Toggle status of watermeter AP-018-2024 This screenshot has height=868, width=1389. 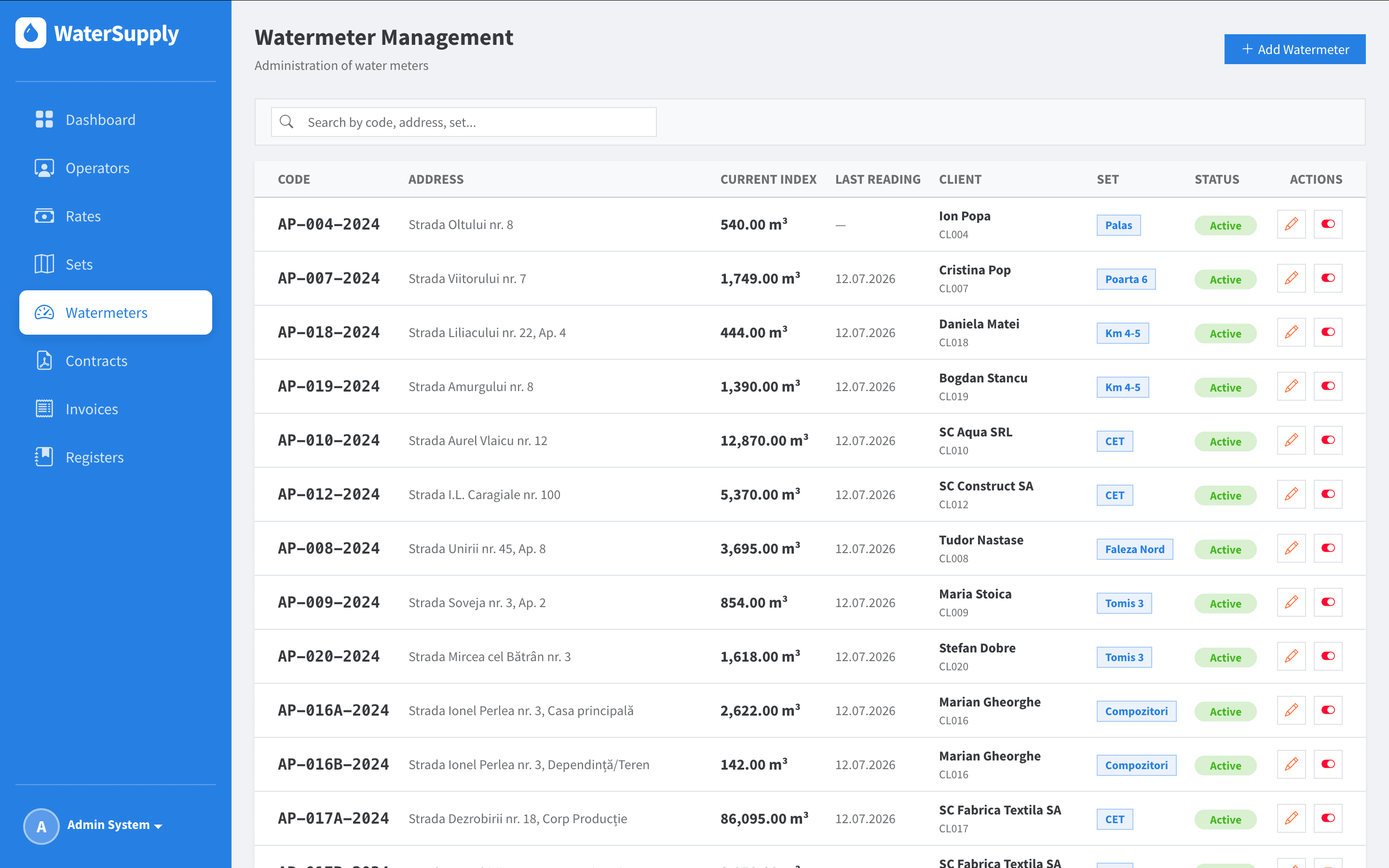pos(1328,332)
